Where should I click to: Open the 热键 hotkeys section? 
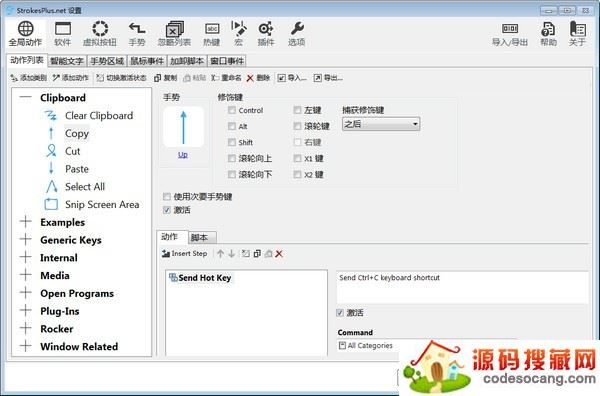212,34
